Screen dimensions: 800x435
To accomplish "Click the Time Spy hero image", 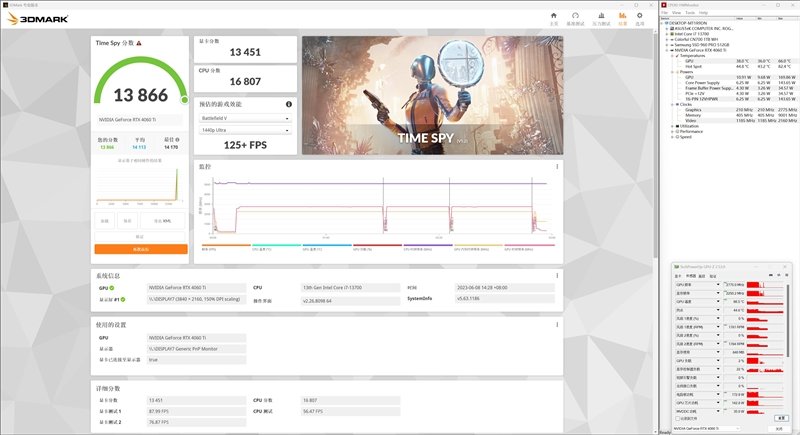I will [x=433, y=95].
